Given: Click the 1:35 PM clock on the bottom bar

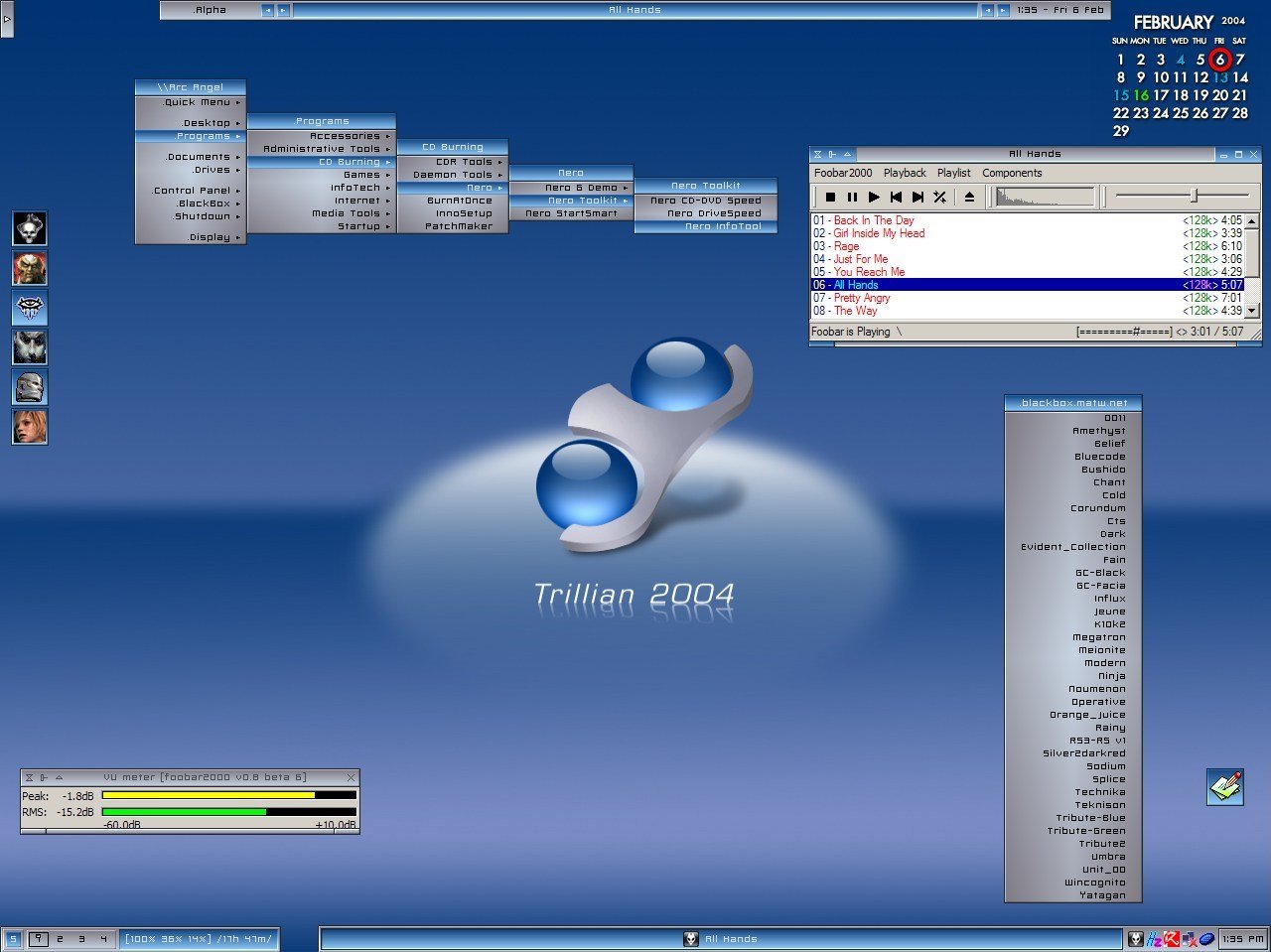Looking at the screenshot, I should click(1243, 938).
